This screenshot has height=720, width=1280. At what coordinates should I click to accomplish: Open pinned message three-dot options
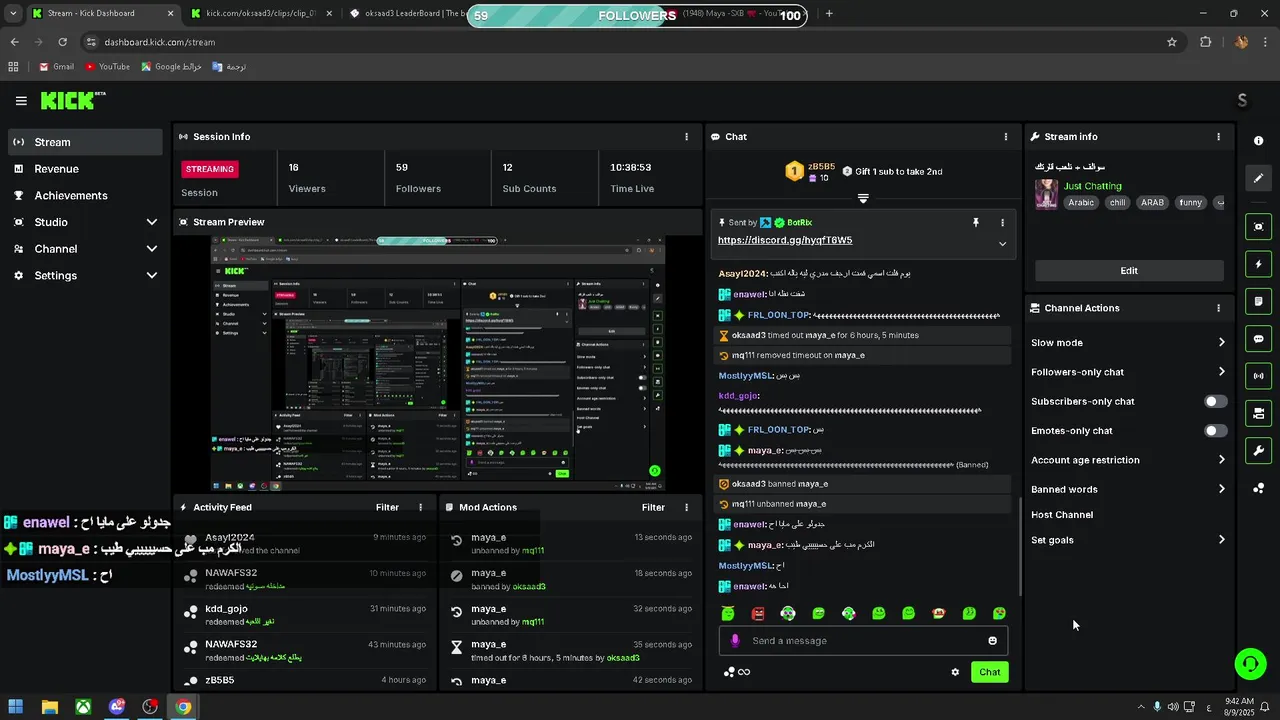point(1002,223)
